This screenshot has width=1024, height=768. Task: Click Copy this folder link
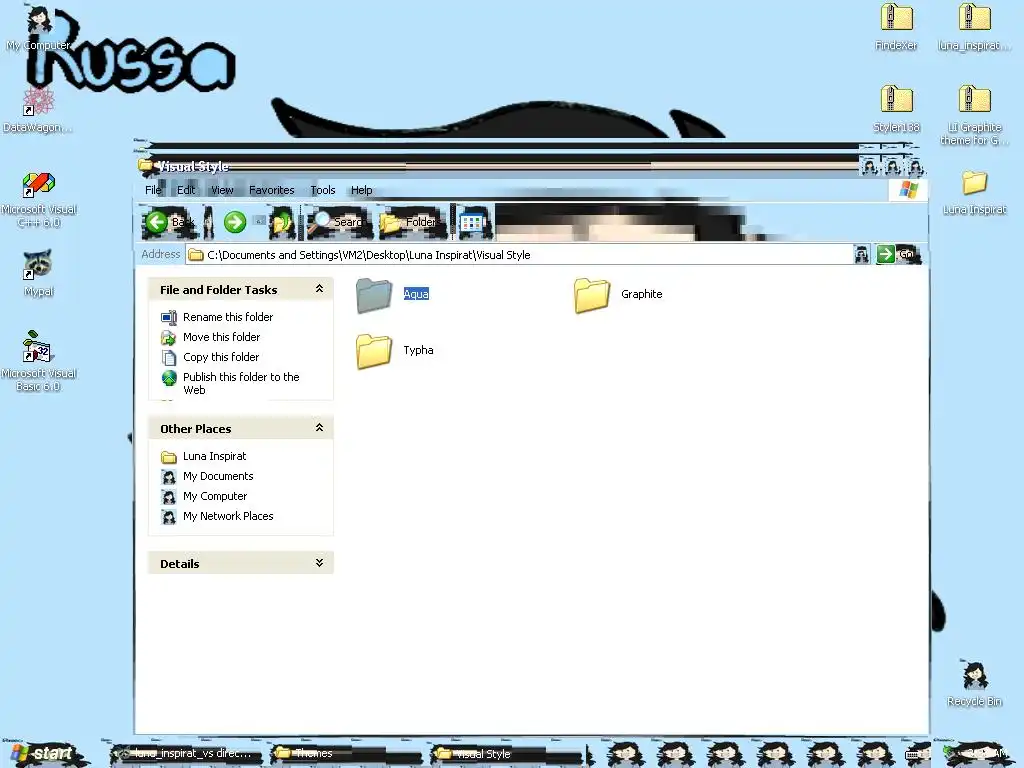tap(221, 357)
